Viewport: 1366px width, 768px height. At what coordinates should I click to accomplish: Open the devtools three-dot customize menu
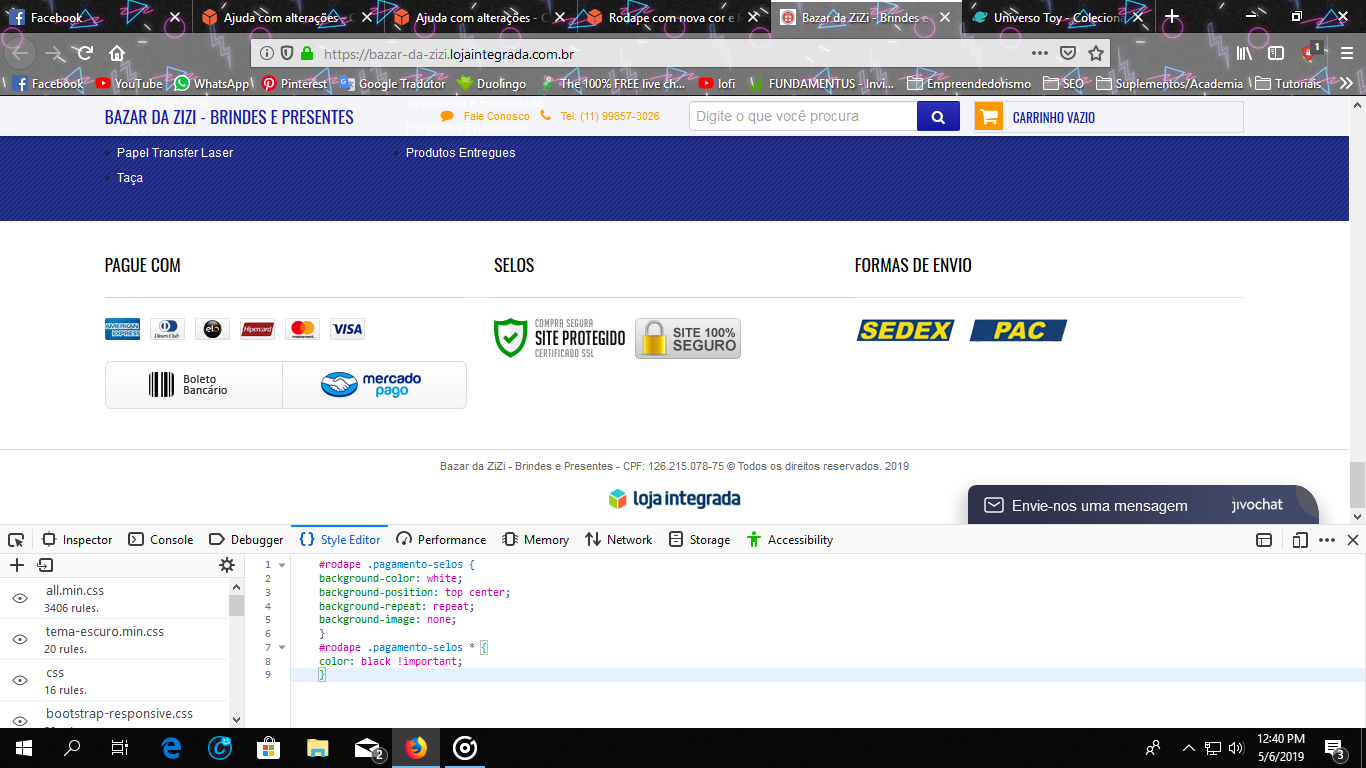pos(1327,540)
